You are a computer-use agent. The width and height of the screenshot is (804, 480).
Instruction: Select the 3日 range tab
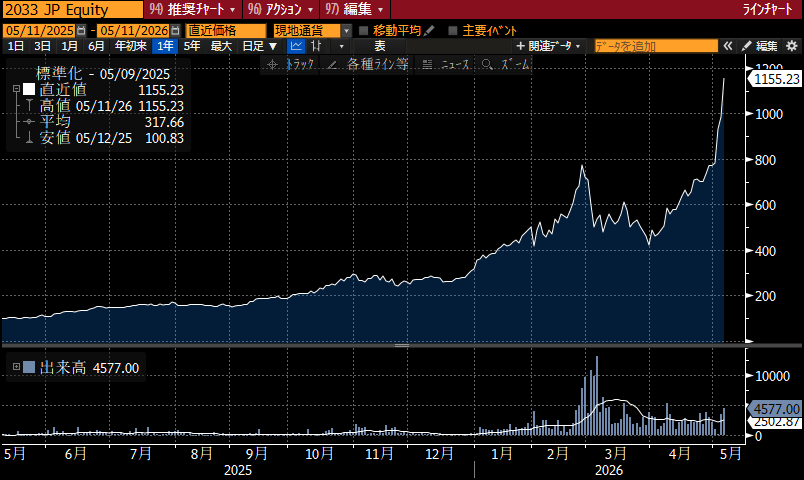click(x=42, y=46)
